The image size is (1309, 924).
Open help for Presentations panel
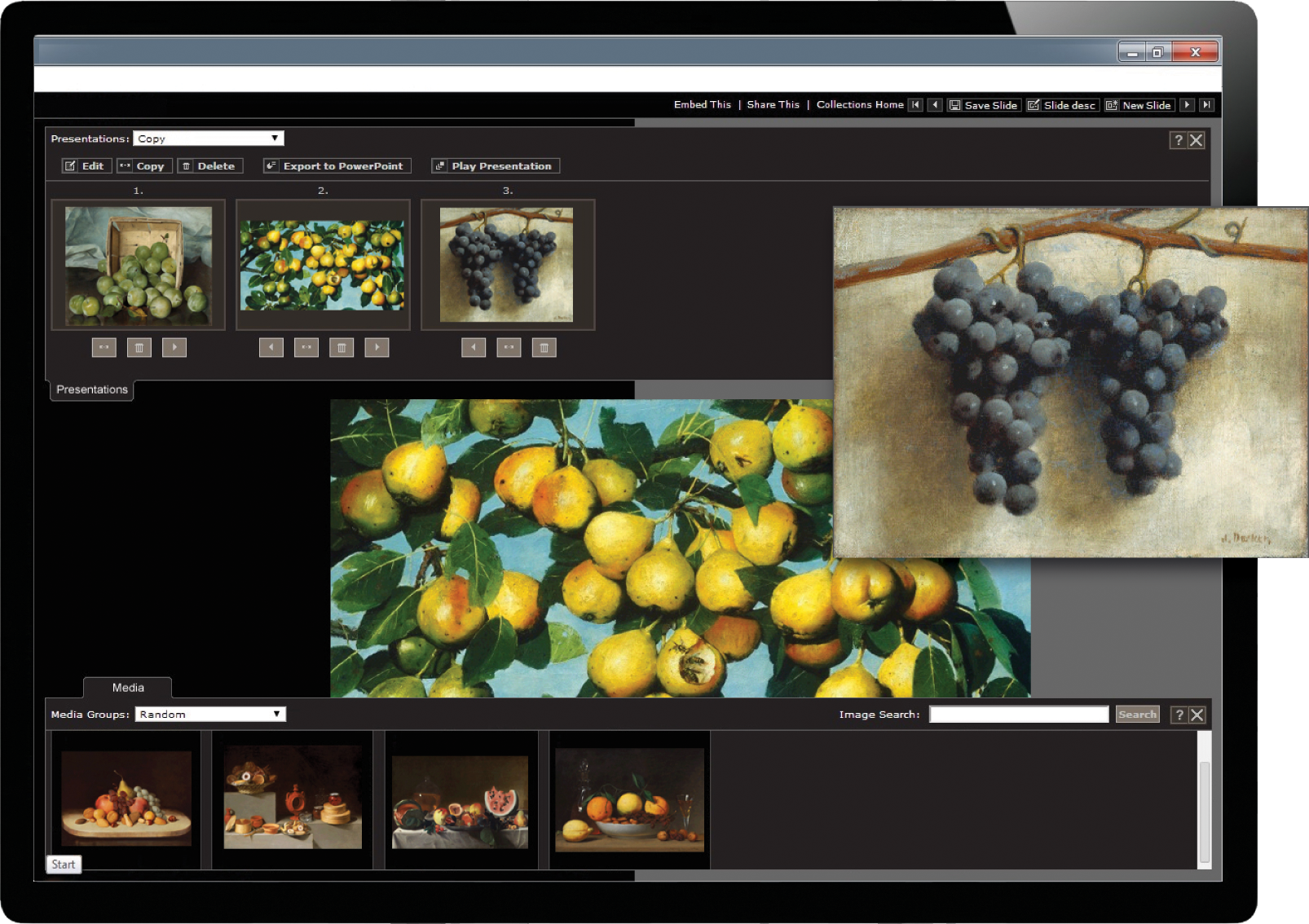click(1178, 140)
